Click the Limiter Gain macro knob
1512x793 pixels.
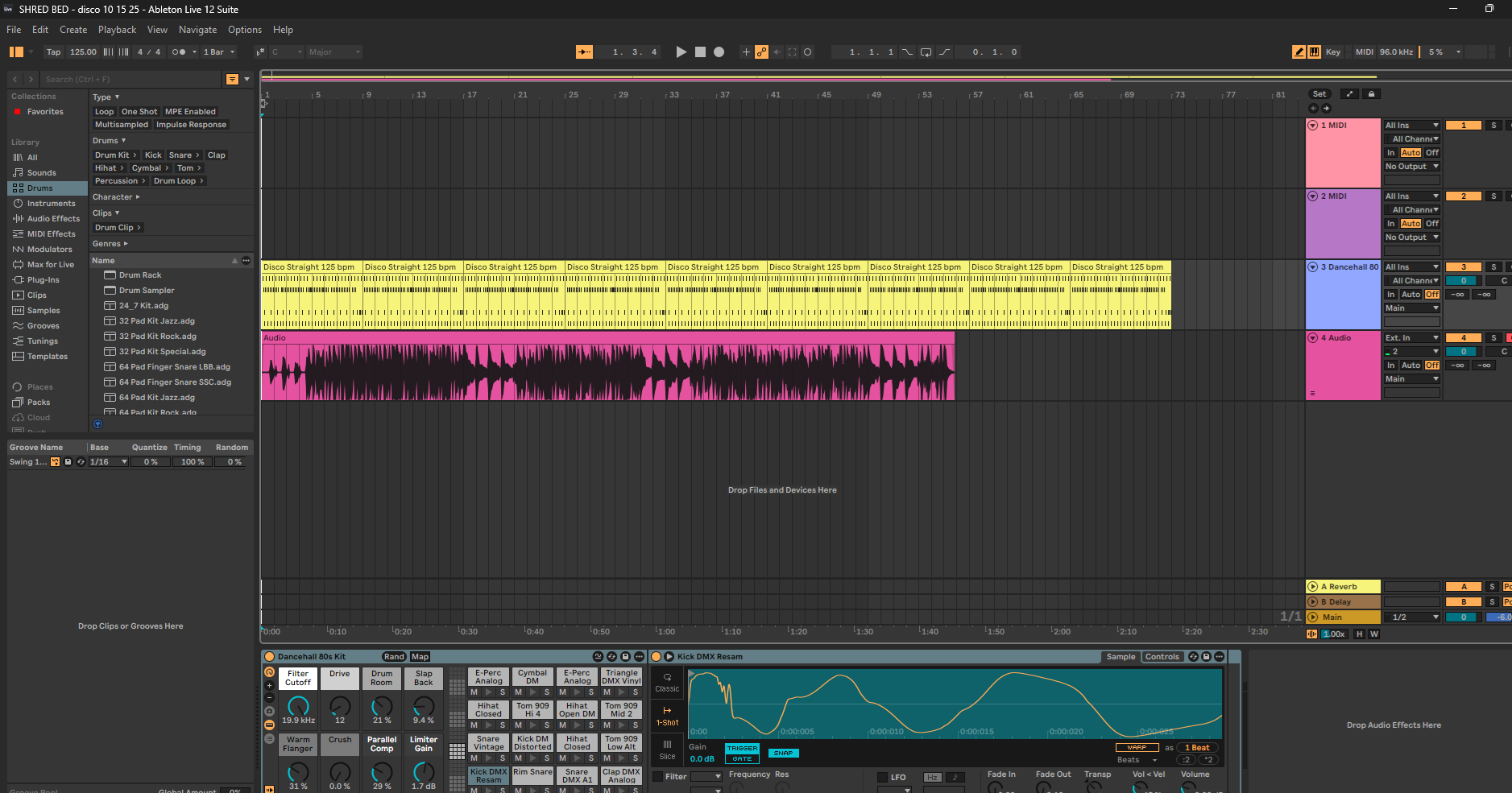(424, 773)
